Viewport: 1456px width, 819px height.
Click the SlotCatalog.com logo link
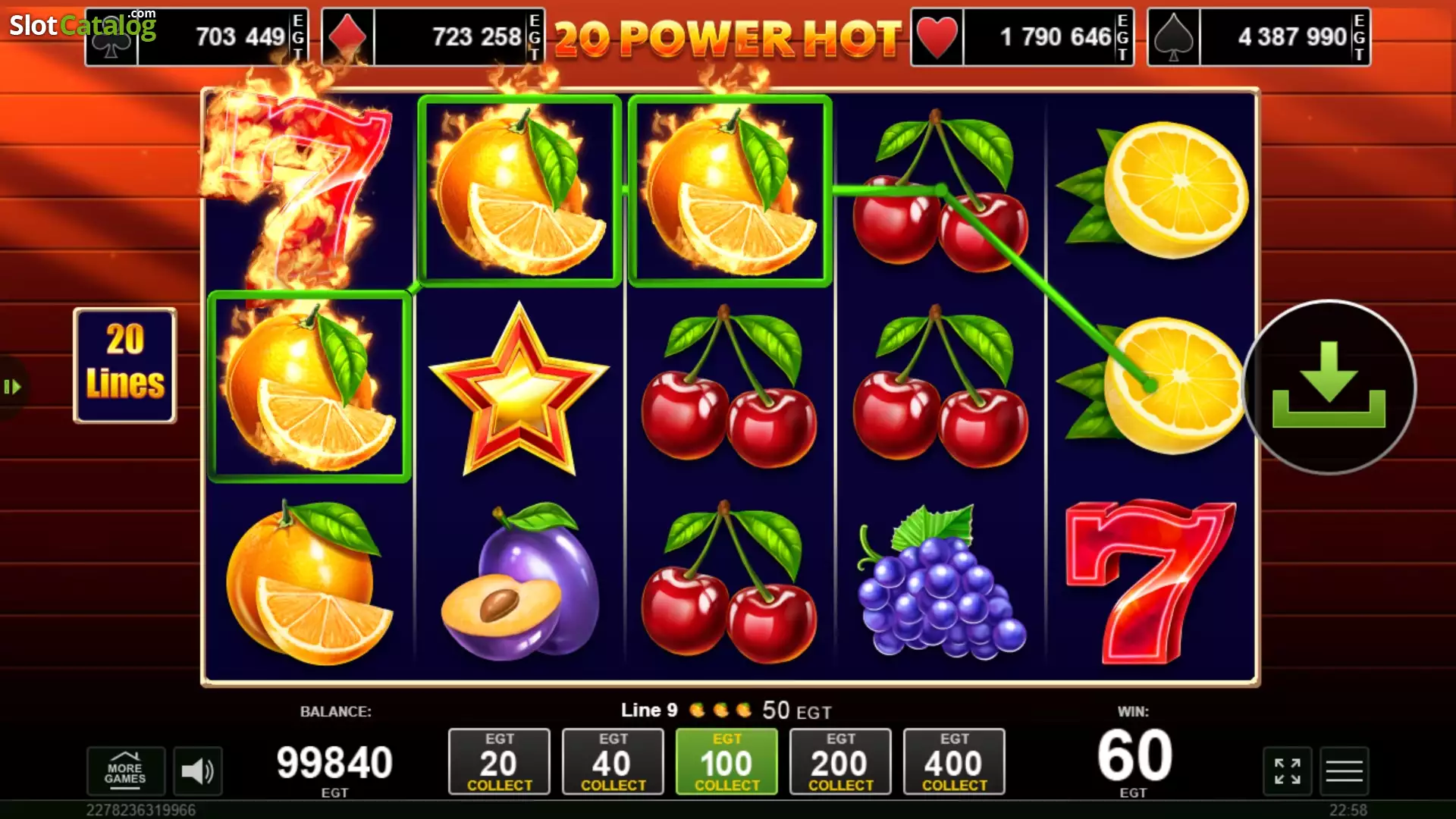pos(83,24)
